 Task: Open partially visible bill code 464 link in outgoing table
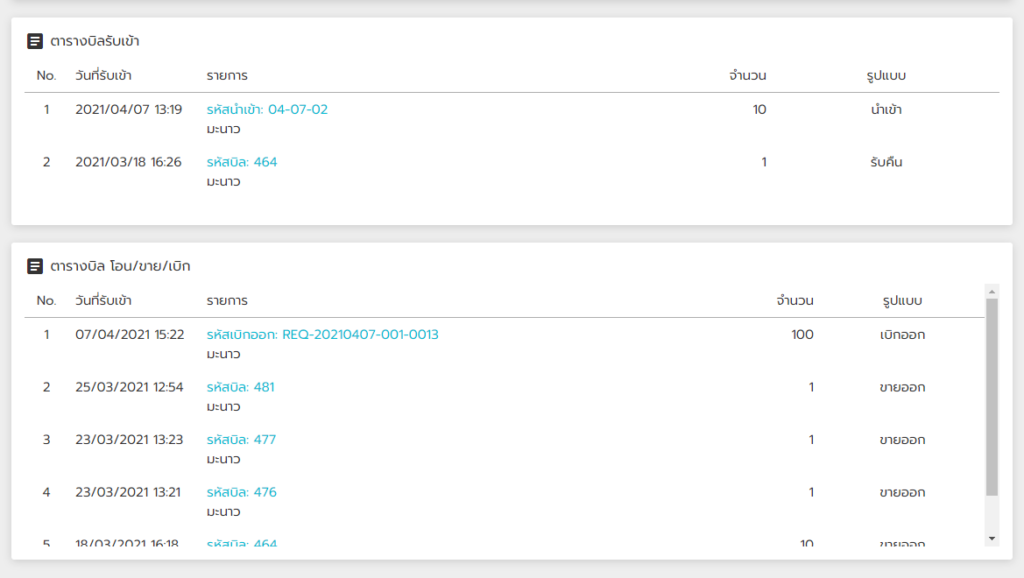point(242,542)
